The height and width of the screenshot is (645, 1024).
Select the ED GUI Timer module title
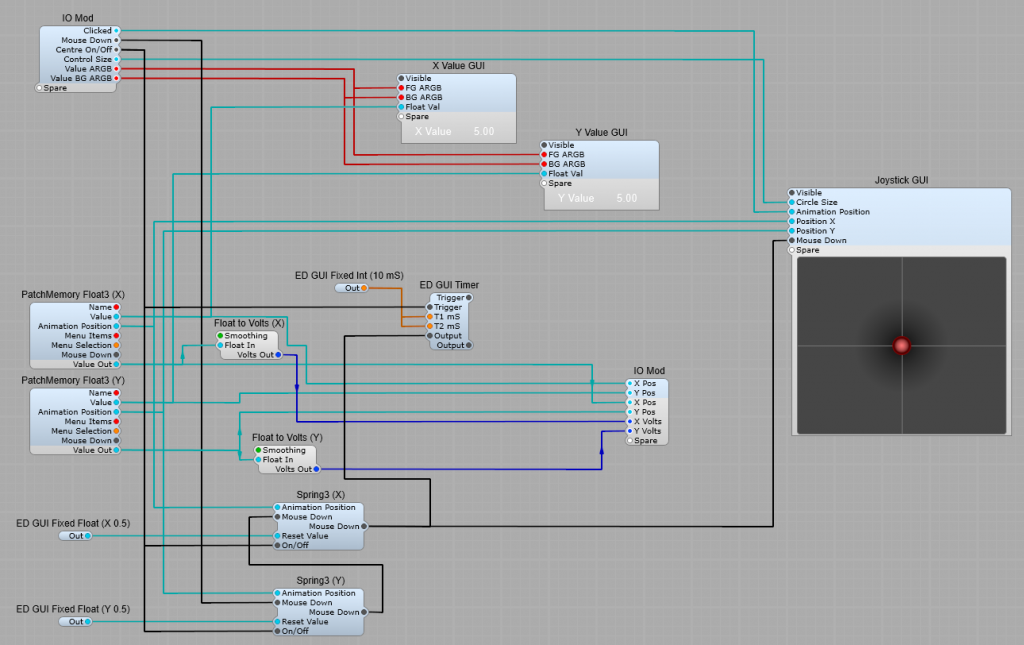448,285
